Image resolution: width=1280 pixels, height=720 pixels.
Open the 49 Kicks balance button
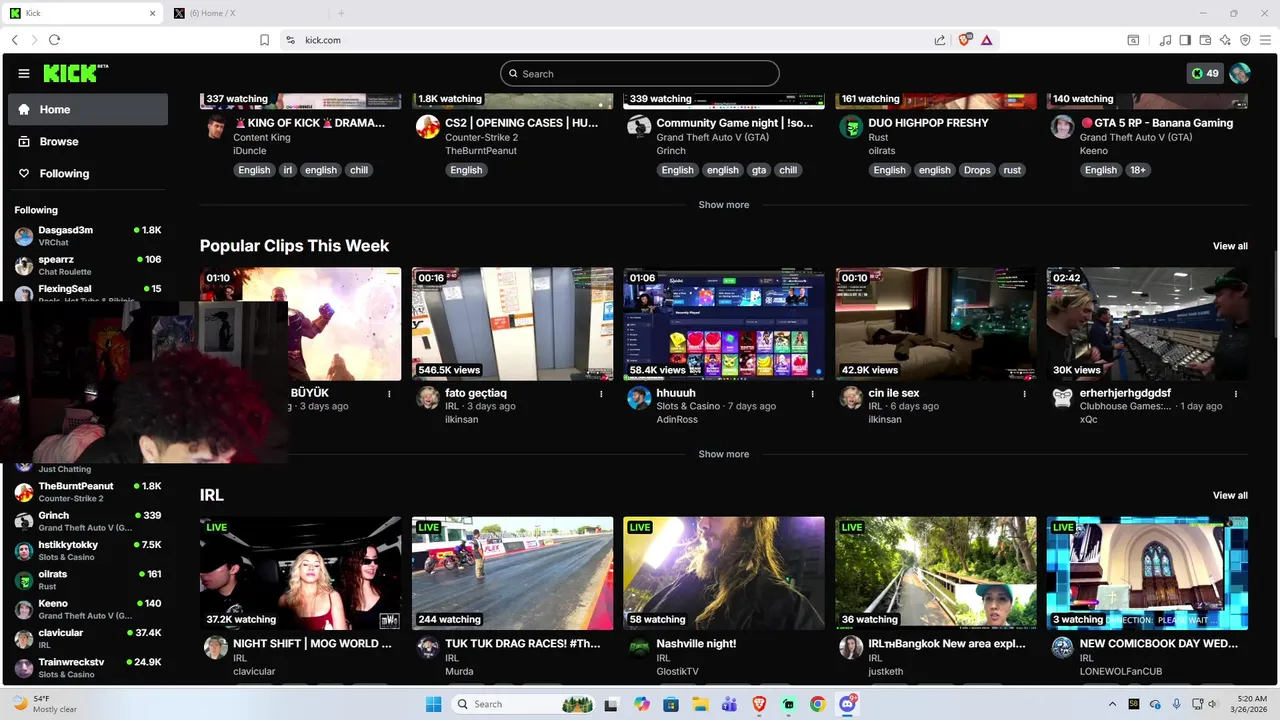(1204, 73)
